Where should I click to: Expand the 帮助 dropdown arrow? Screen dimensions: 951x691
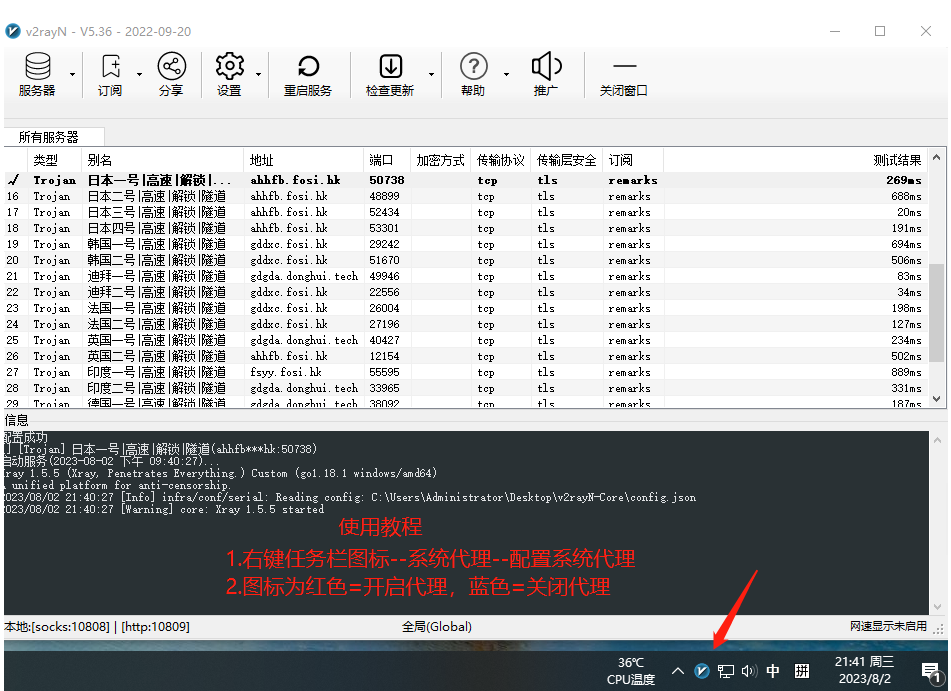tap(506, 75)
